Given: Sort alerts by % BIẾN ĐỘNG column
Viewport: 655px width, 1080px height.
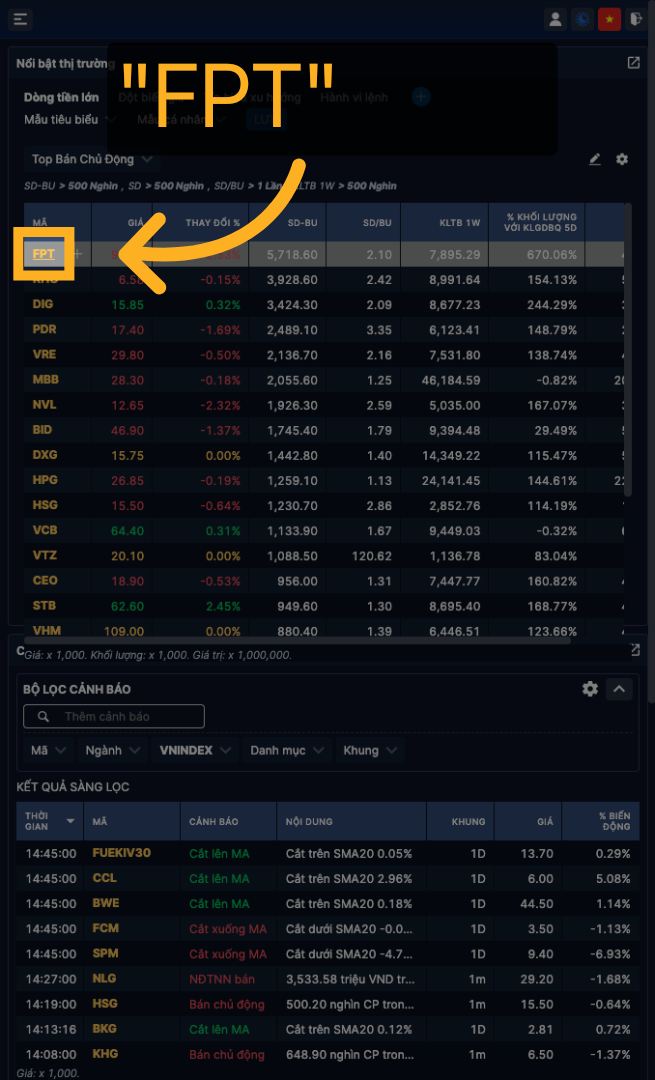Looking at the screenshot, I should pyautogui.click(x=601, y=821).
